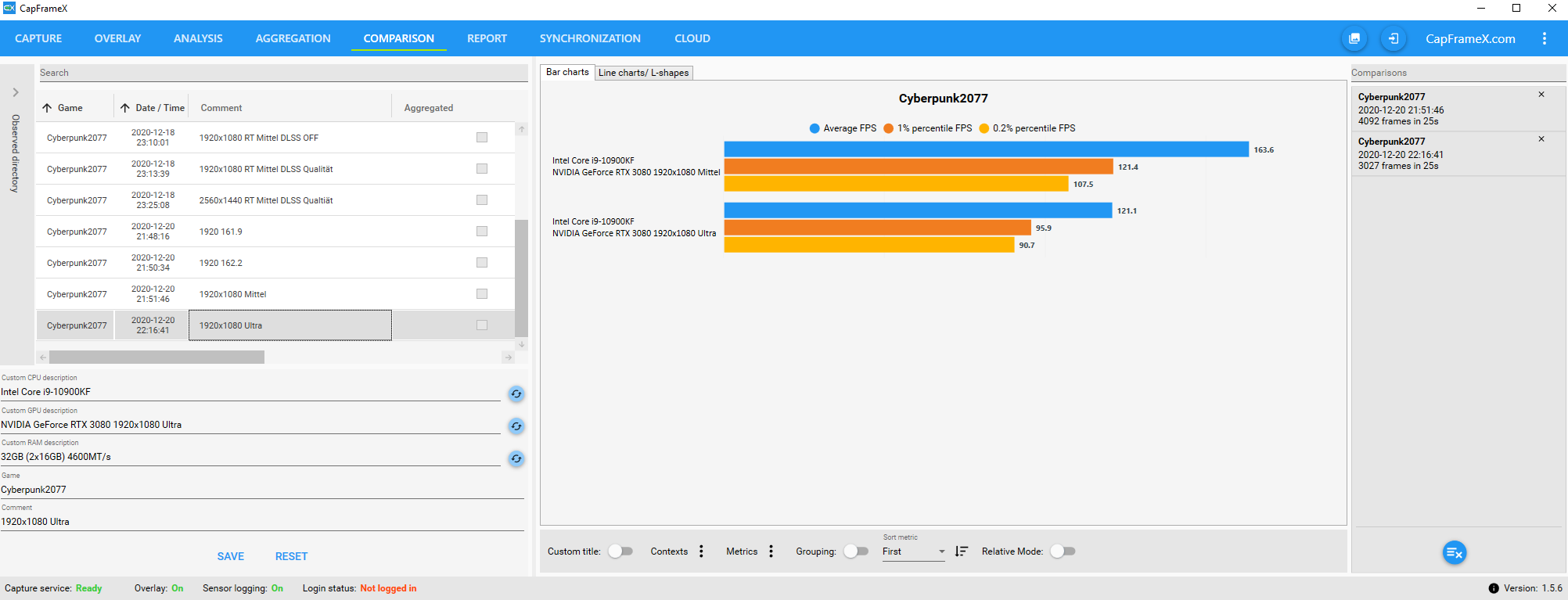Screen dimensions: 1568x600
Task: Sort records by Game column arrow
Action: (x=47, y=108)
